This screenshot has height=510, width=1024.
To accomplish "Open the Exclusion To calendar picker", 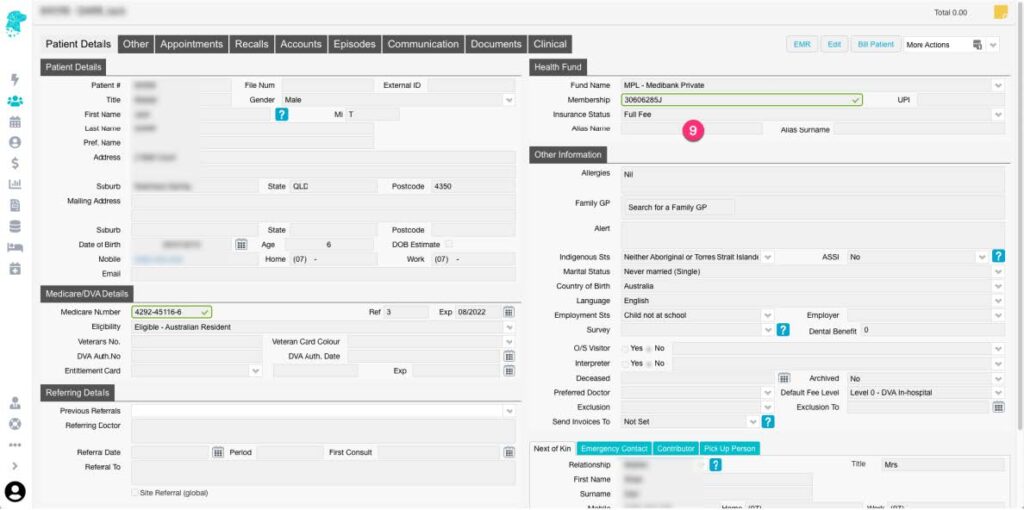I will pyautogui.click(x=999, y=407).
